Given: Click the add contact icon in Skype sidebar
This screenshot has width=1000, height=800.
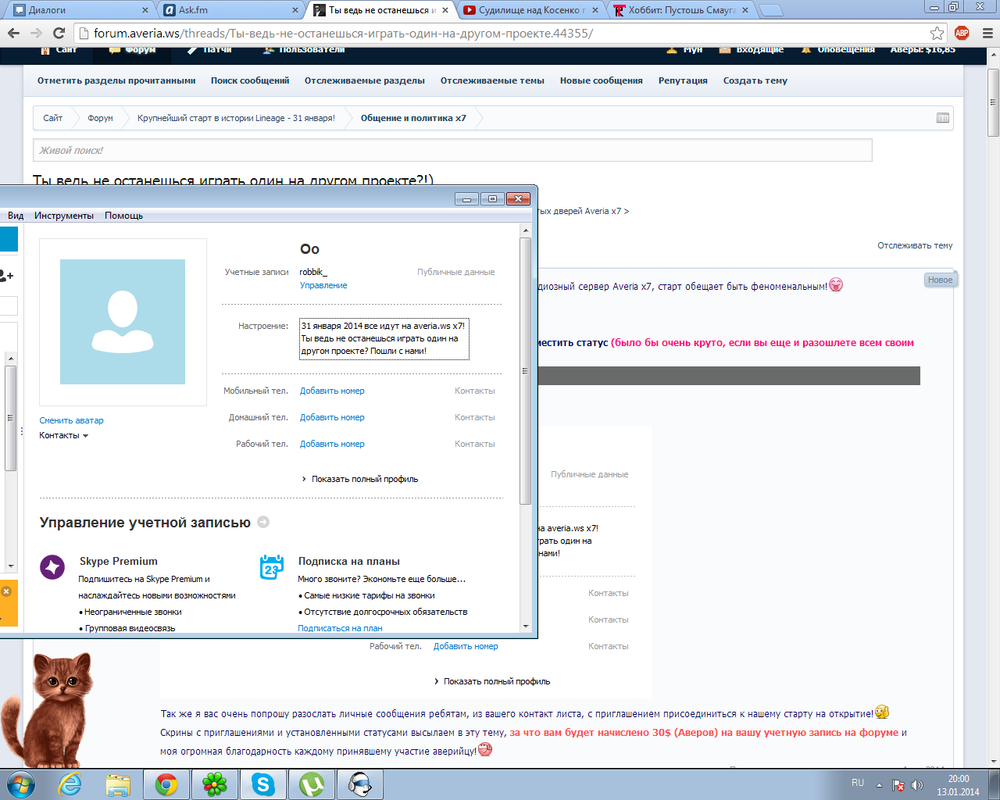Looking at the screenshot, I should click(x=7, y=275).
